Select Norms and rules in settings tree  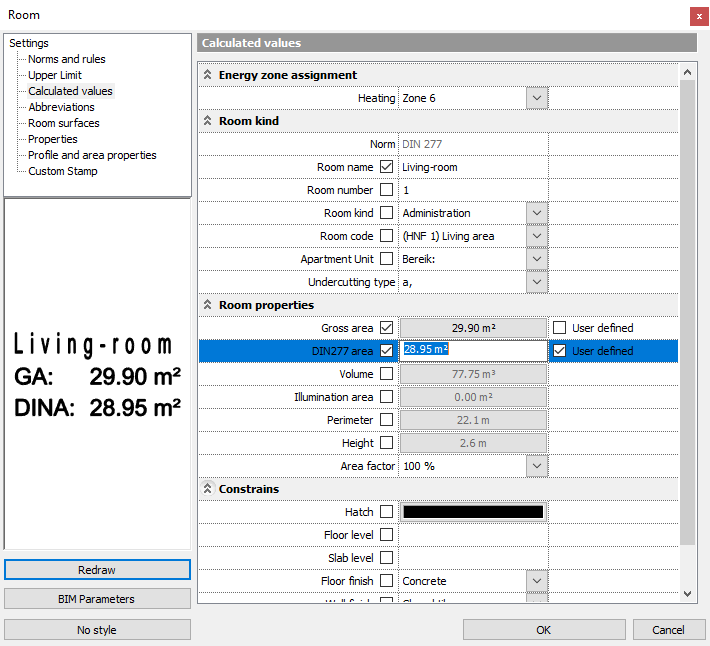[x=66, y=59]
